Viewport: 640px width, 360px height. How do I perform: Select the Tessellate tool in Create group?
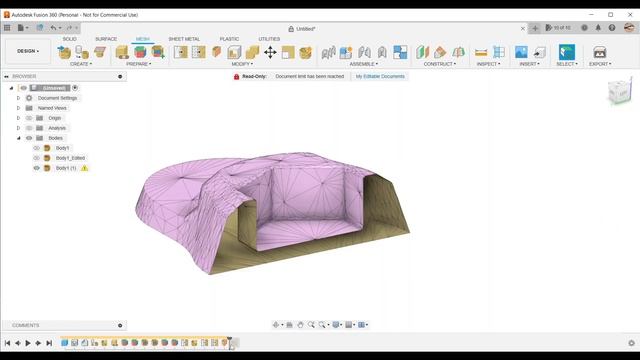[82, 52]
